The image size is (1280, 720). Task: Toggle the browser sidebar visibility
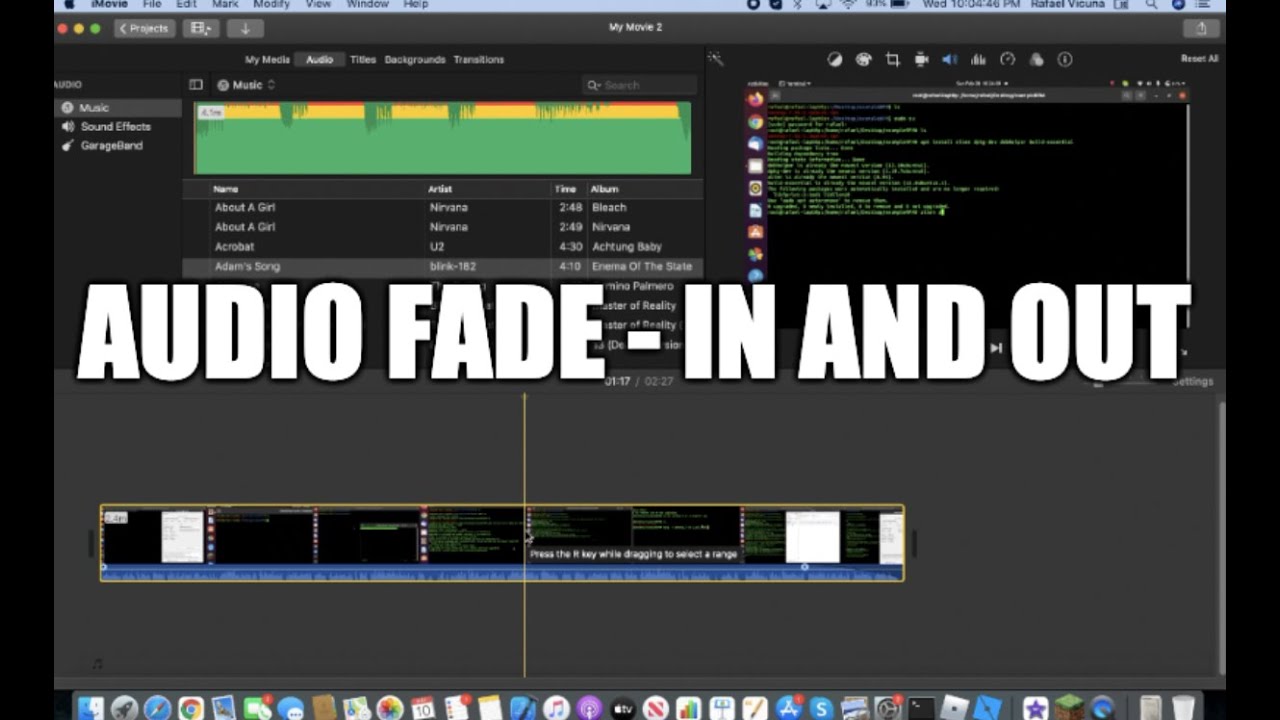[196, 85]
